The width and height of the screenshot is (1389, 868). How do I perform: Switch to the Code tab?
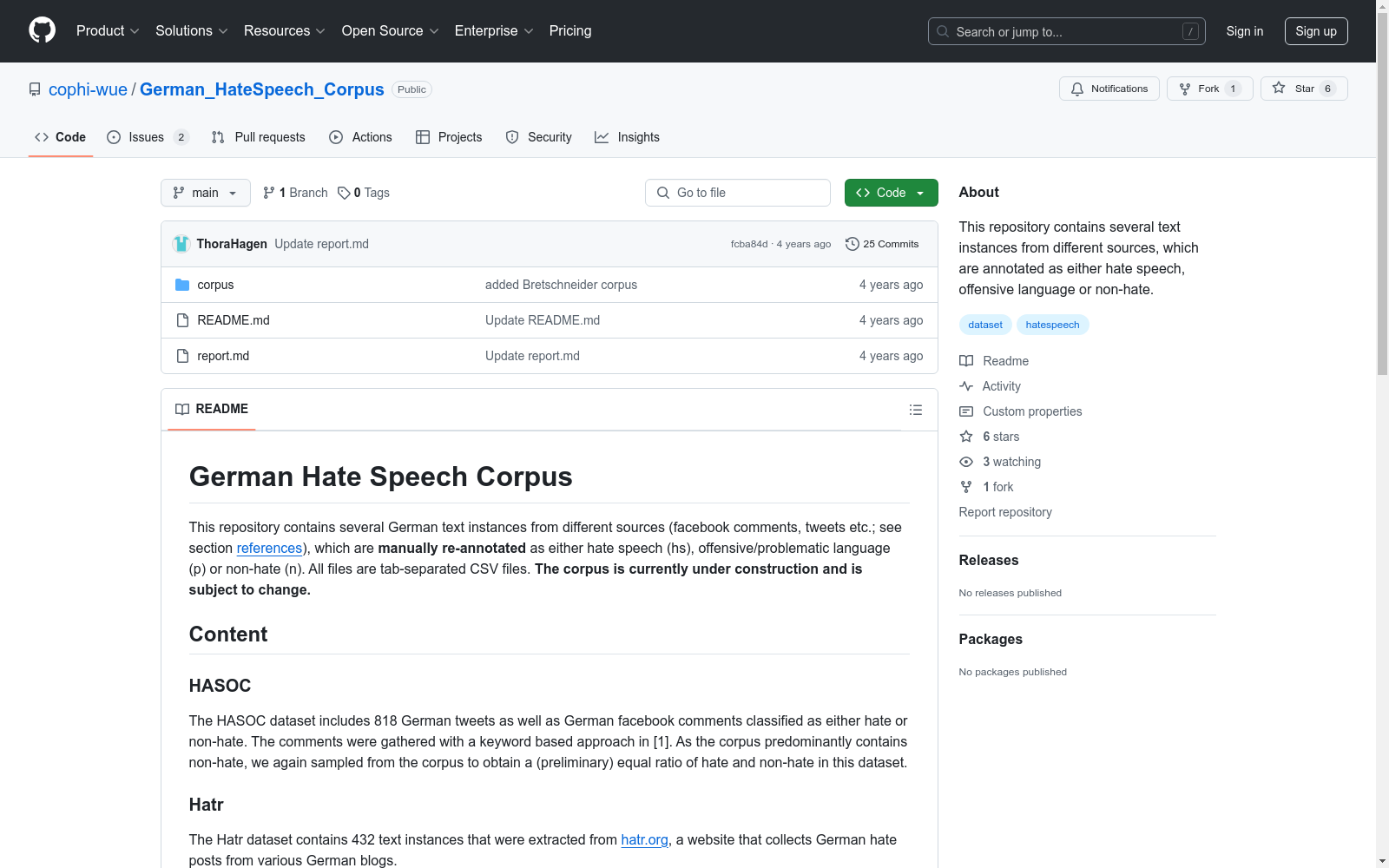[x=61, y=137]
